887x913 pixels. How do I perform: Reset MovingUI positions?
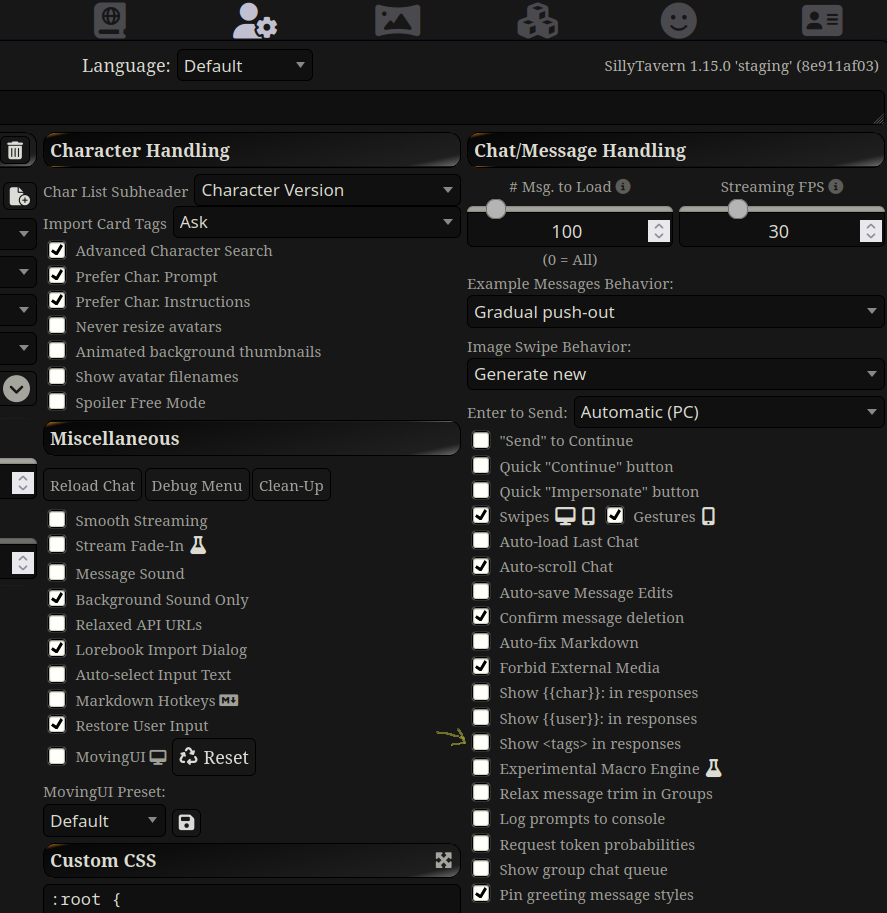(x=214, y=757)
